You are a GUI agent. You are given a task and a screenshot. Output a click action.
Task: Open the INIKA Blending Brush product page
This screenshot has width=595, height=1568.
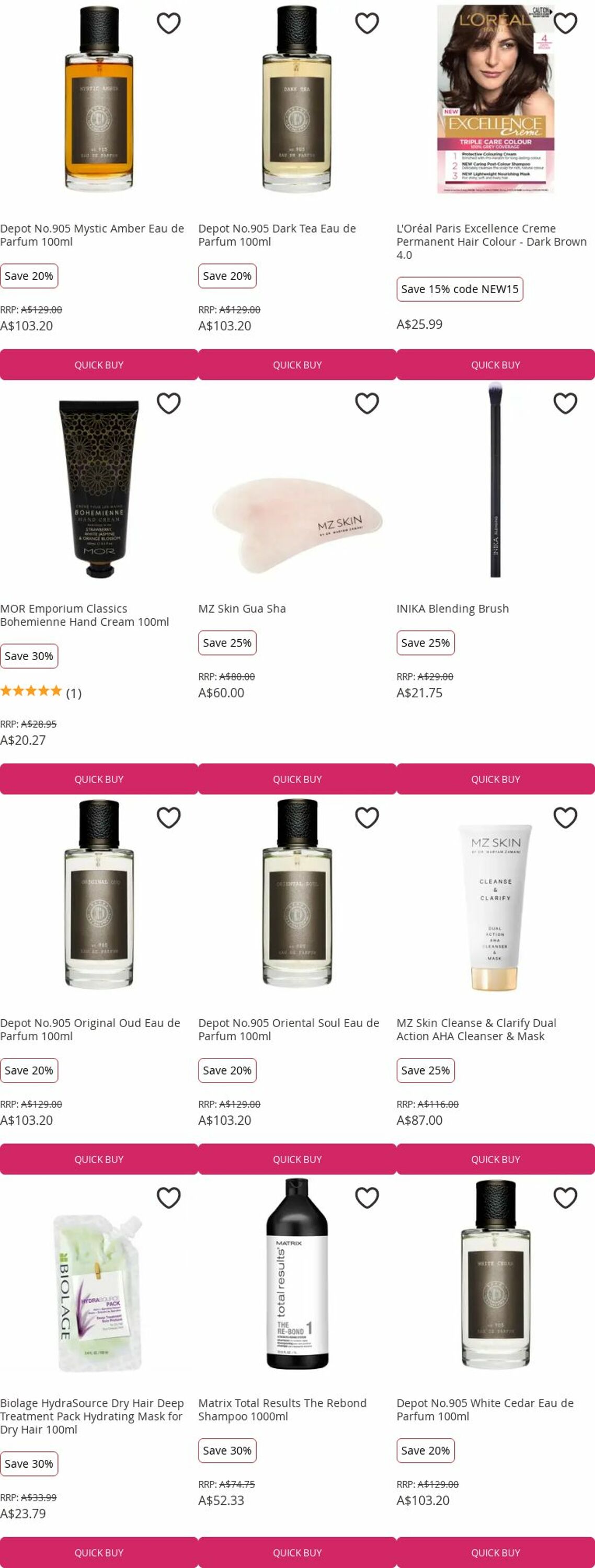coord(452,608)
